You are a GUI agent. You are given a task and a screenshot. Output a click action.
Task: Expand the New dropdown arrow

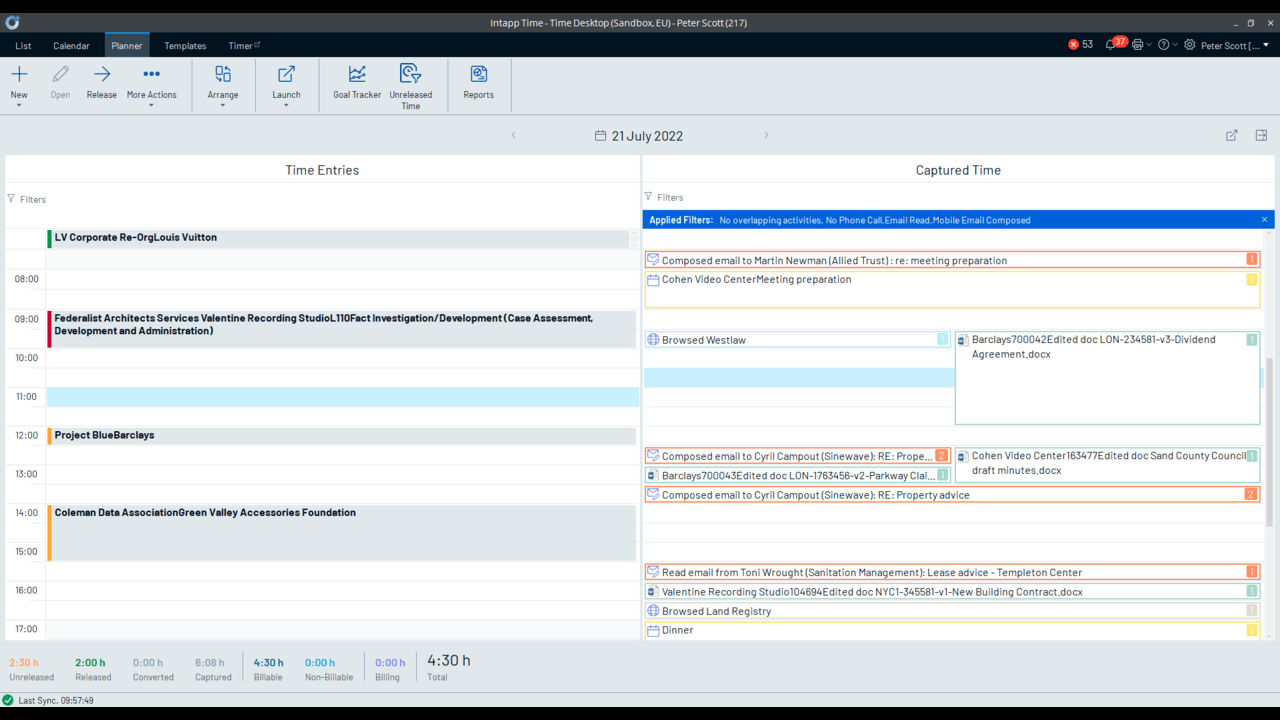click(19, 105)
